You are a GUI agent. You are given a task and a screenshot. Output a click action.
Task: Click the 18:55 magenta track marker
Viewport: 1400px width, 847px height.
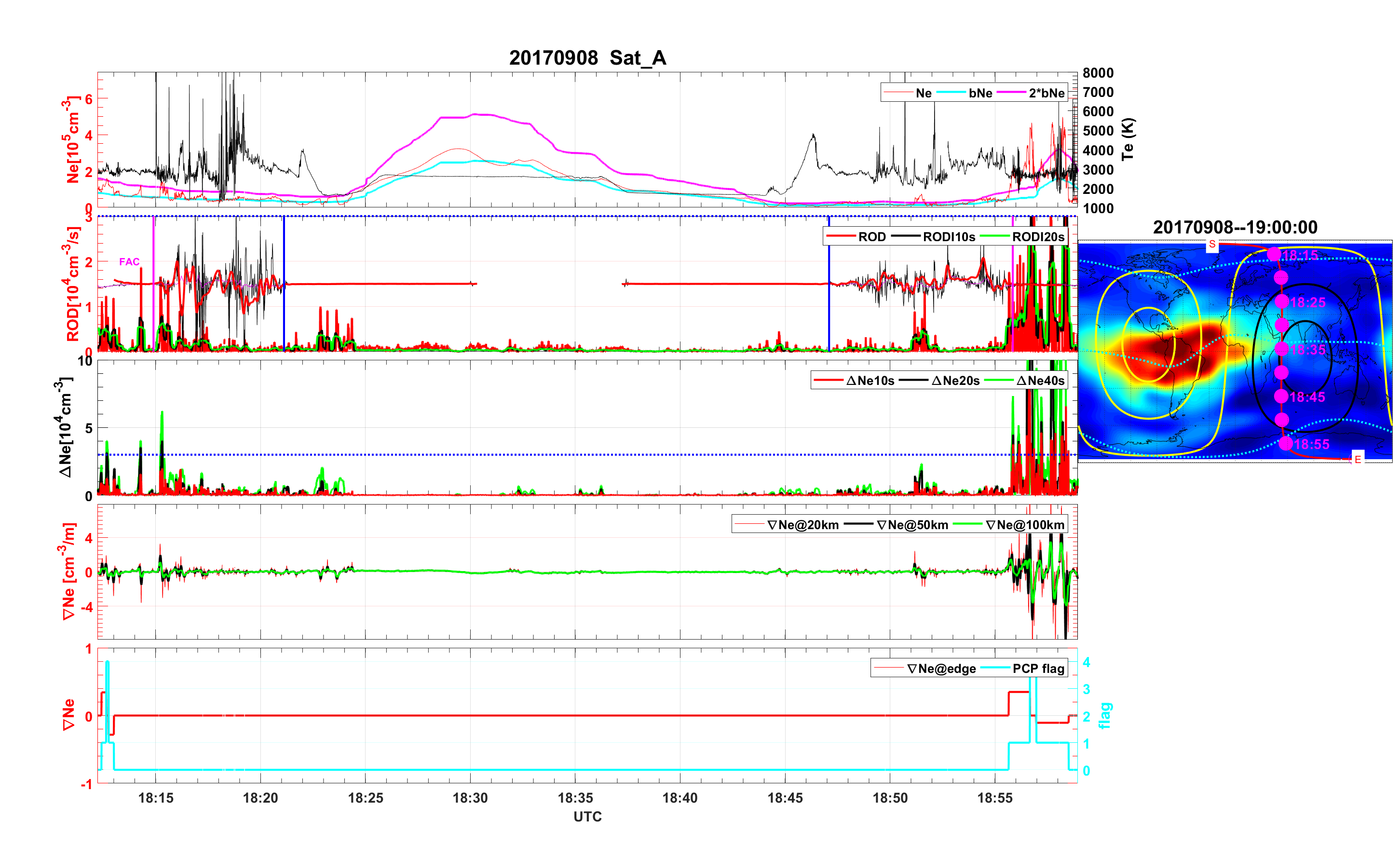1286,443
